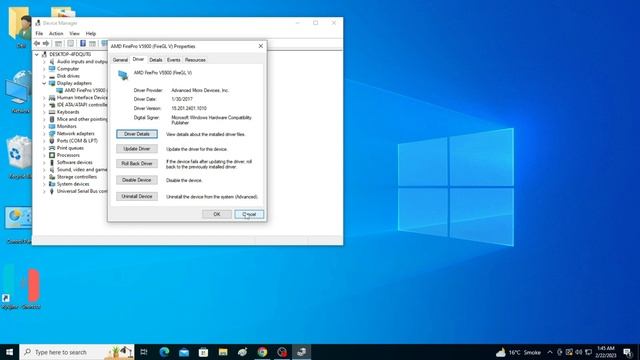The width and height of the screenshot is (640, 360).
Task: Click the Keyboards icon in the device tree
Action: 52,112
